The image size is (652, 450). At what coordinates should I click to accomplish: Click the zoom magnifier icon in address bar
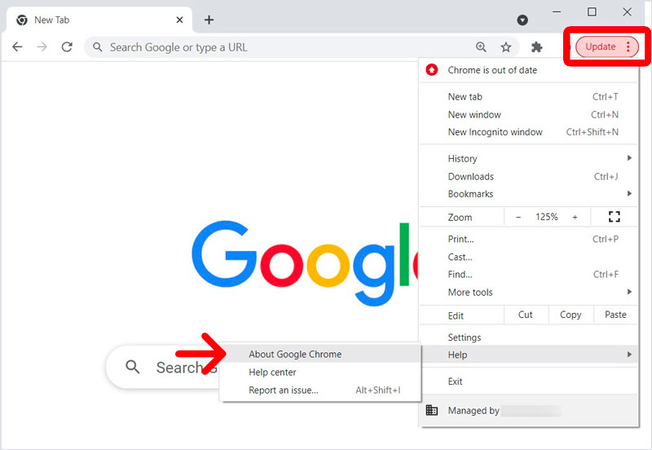[481, 47]
